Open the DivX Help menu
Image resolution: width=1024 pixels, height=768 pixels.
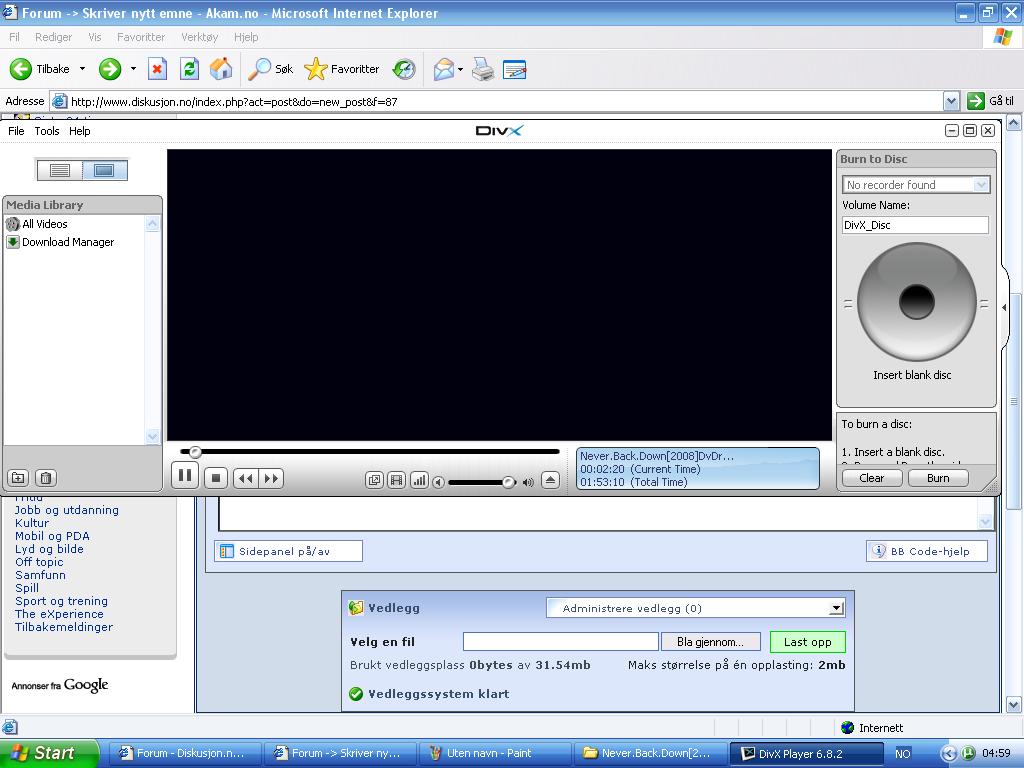tap(80, 131)
